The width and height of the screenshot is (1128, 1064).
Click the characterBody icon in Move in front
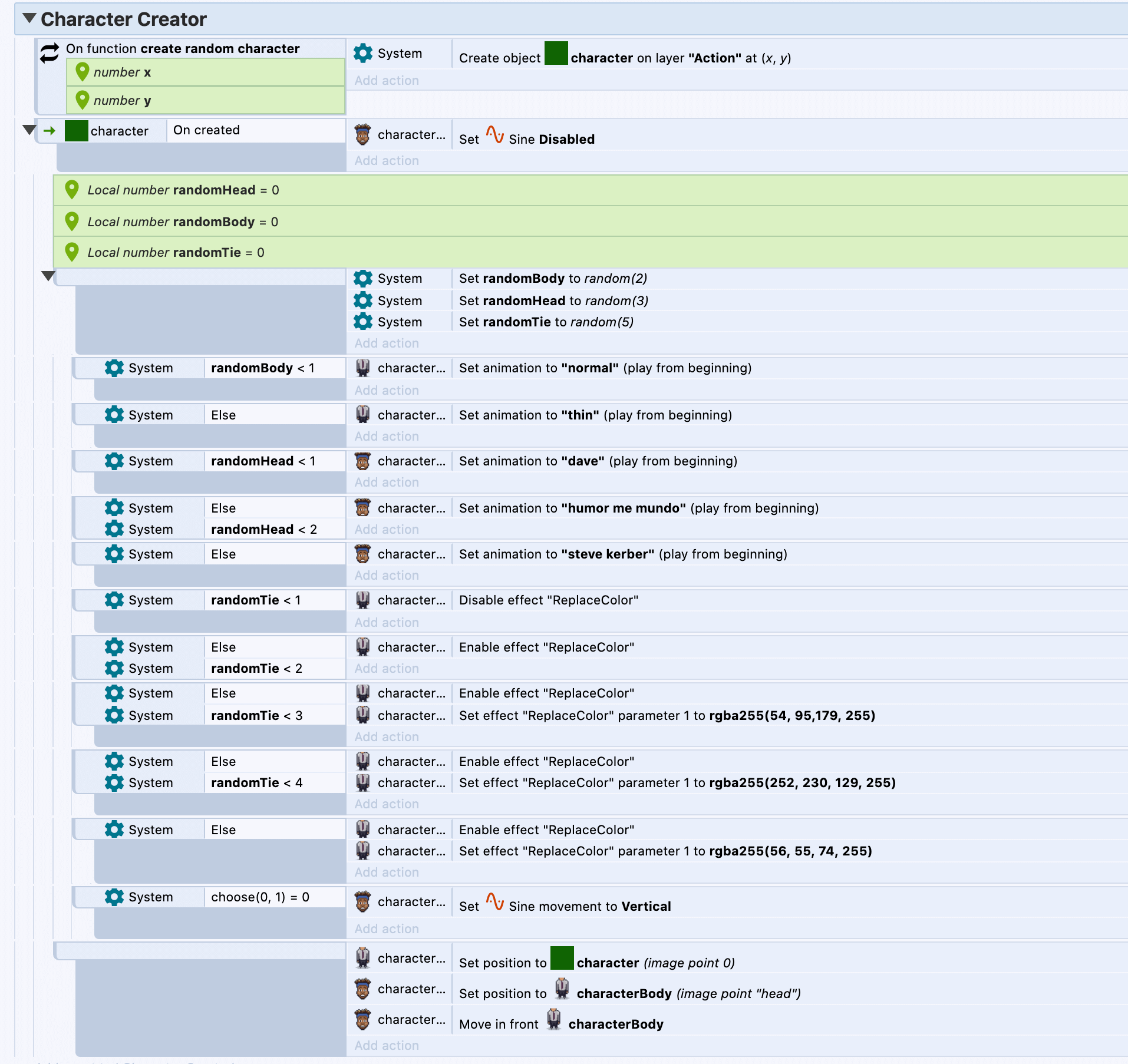tap(553, 1019)
